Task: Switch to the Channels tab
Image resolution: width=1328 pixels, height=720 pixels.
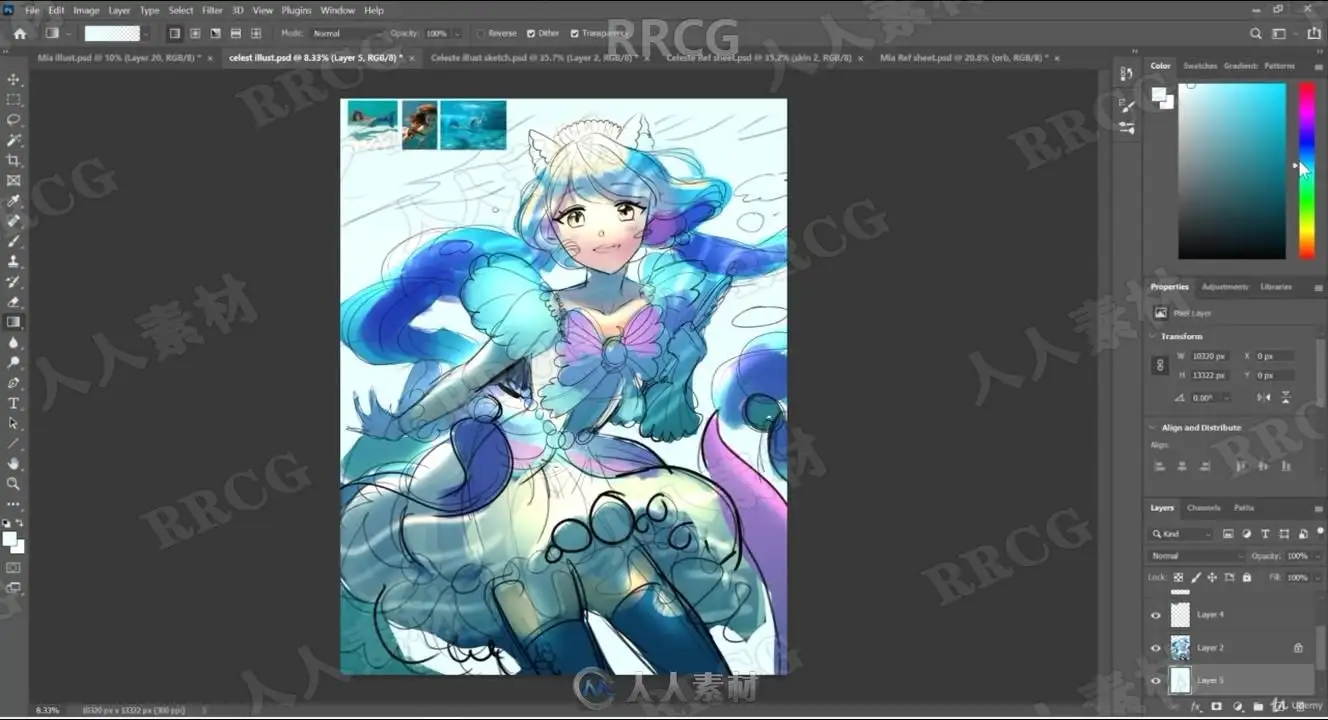Action: [x=1203, y=508]
